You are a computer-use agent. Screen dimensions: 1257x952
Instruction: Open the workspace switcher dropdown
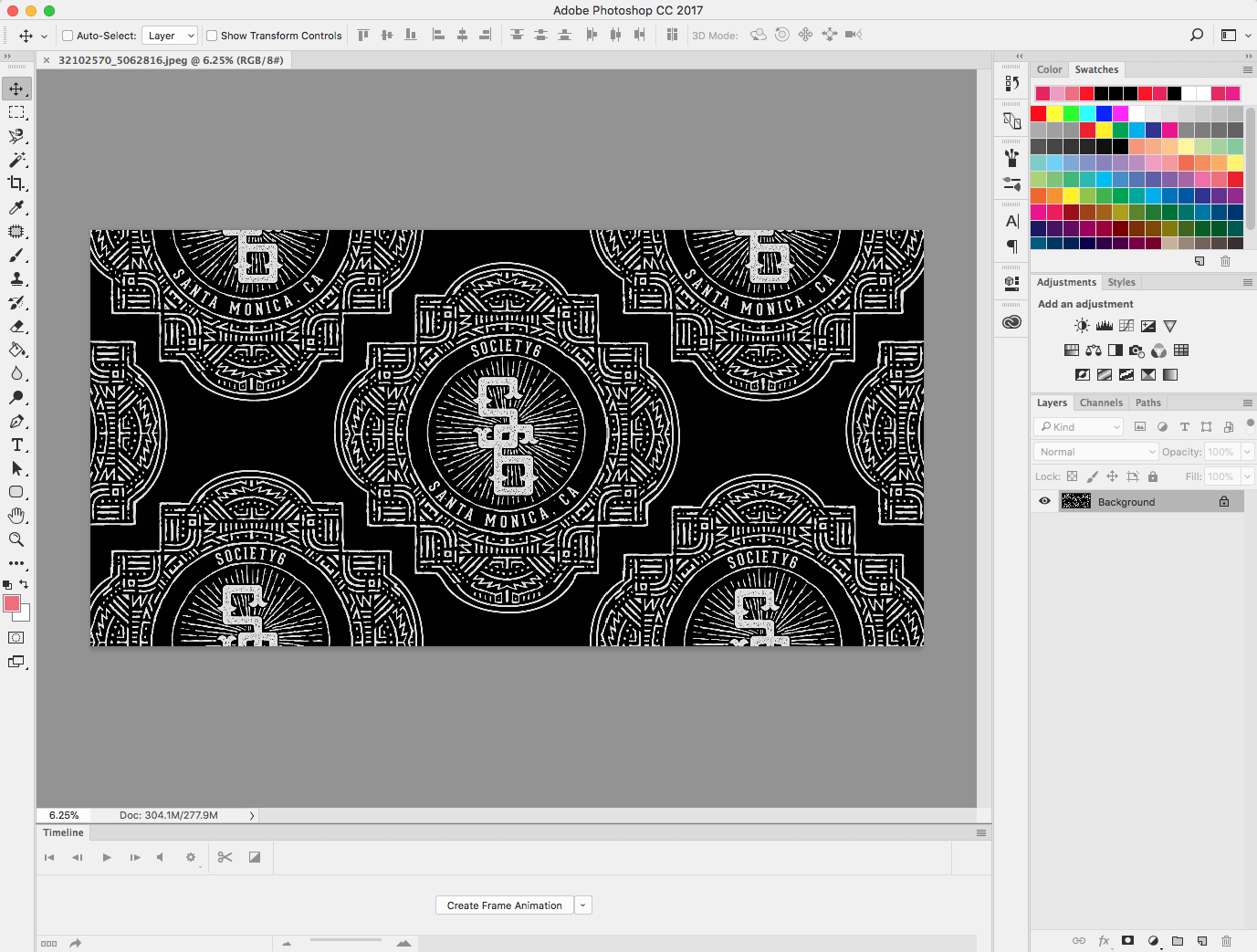pyautogui.click(x=1235, y=36)
